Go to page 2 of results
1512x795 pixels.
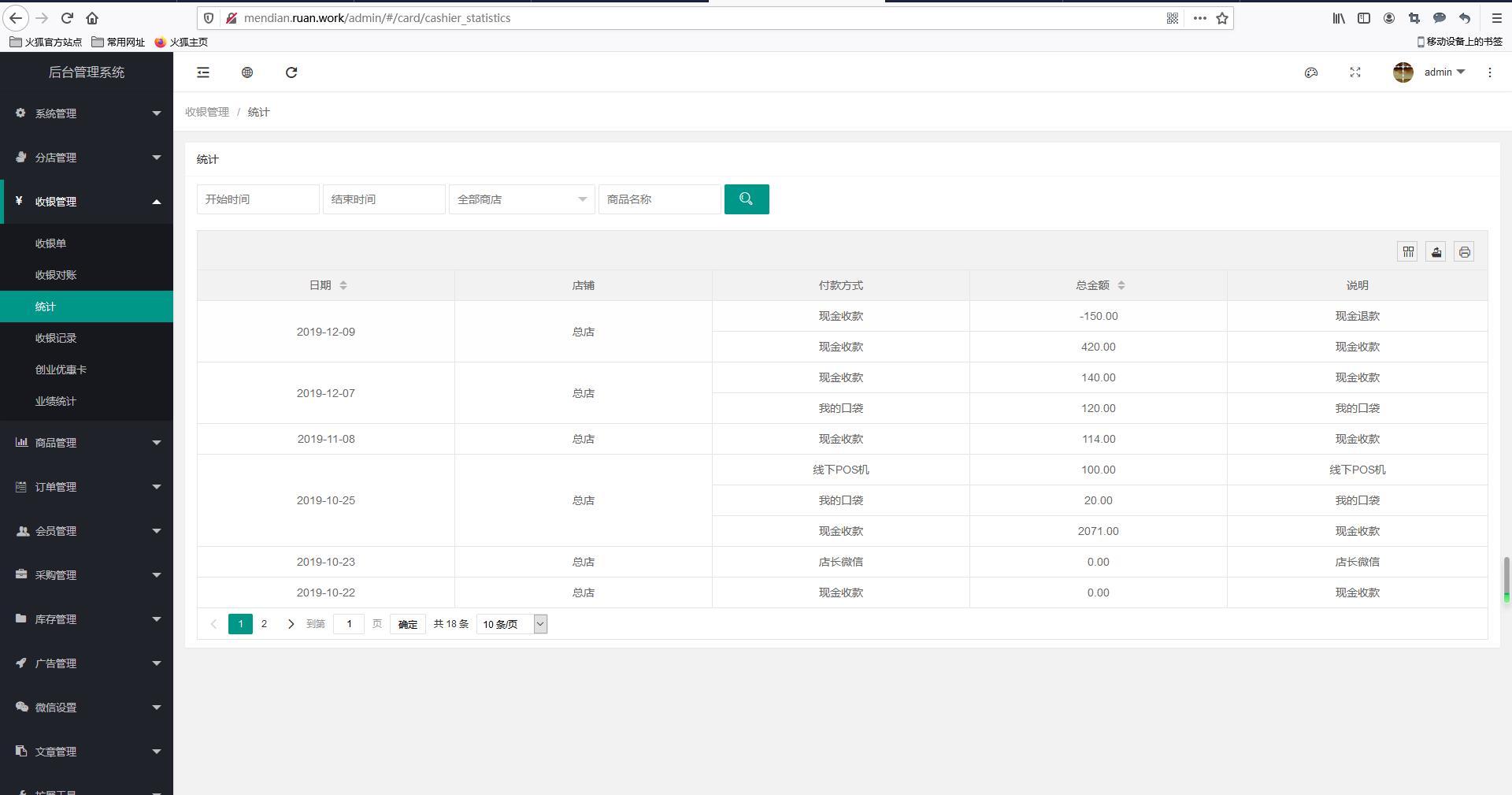click(264, 624)
